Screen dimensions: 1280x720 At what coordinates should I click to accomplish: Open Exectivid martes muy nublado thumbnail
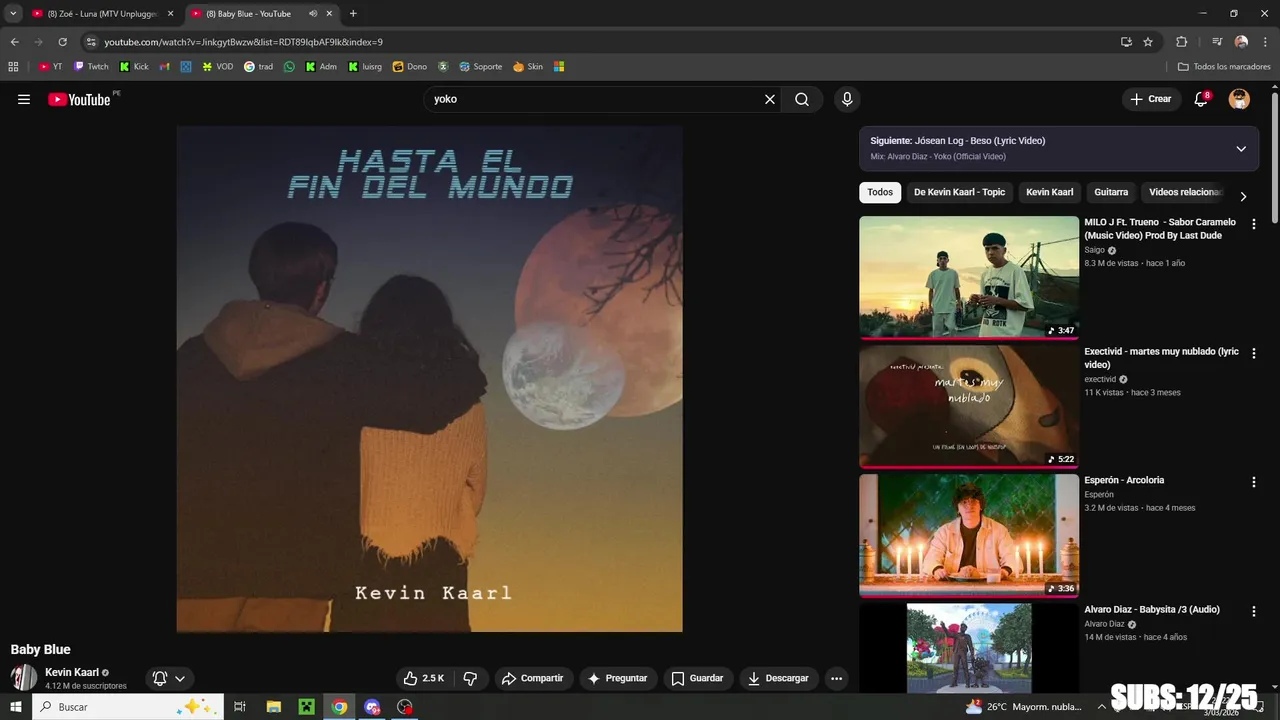969,407
